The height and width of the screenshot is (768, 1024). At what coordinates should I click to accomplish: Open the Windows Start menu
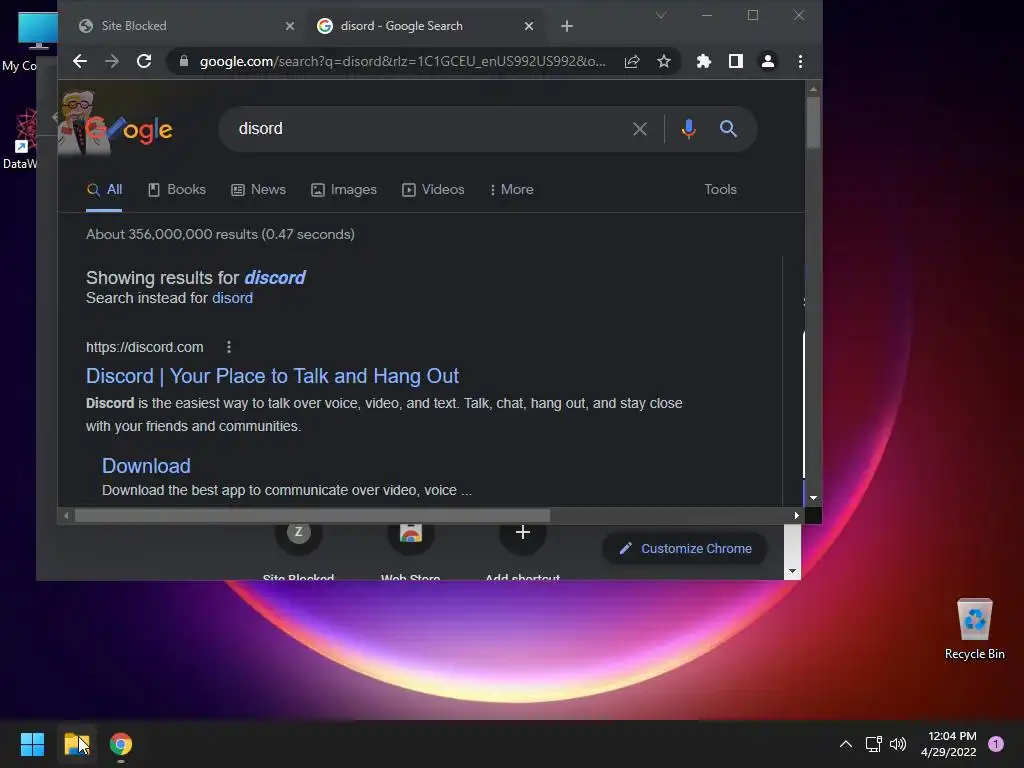32,744
